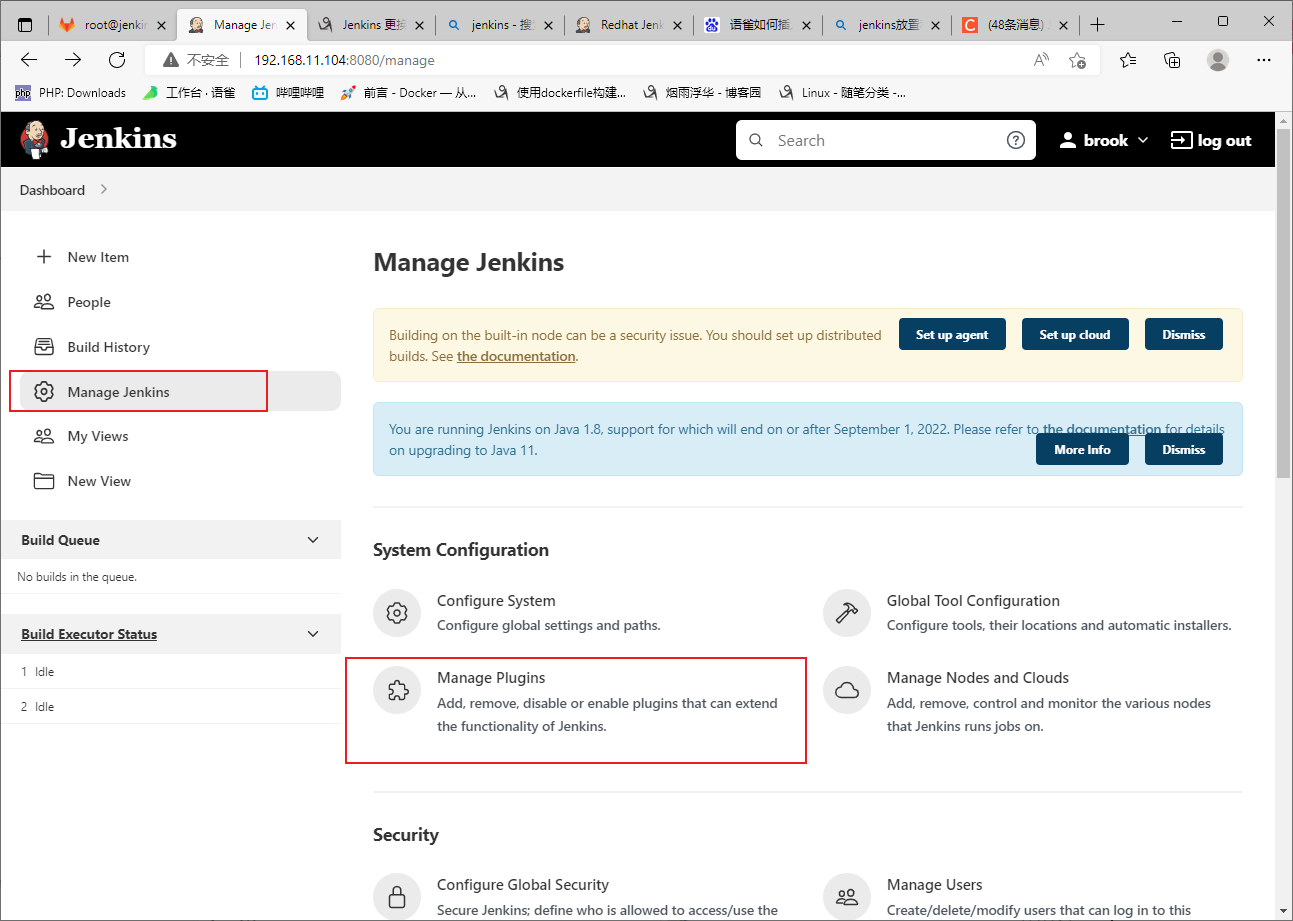
Task: Reload the page with refresh icon
Action: (117, 60)
